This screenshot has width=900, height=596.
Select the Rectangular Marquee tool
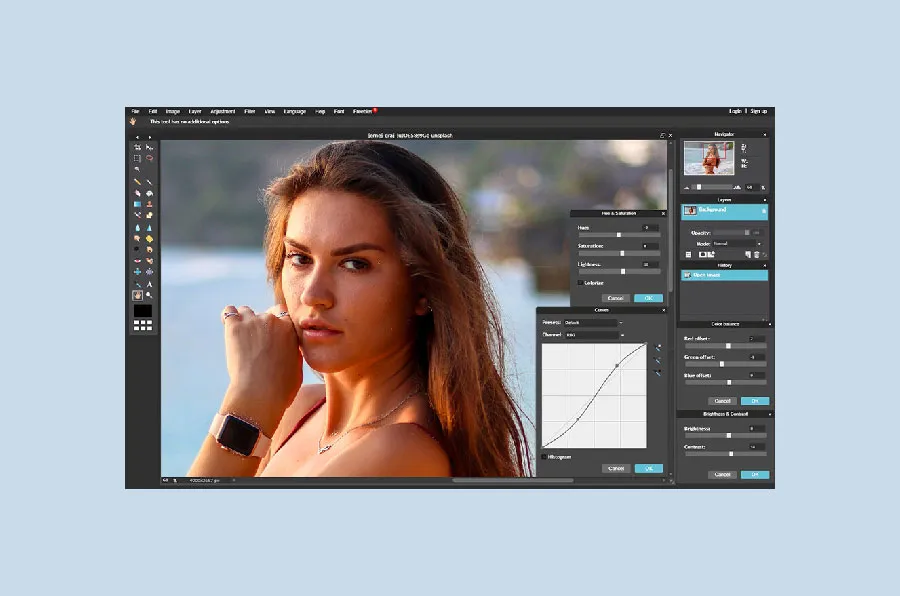point(137,158)
